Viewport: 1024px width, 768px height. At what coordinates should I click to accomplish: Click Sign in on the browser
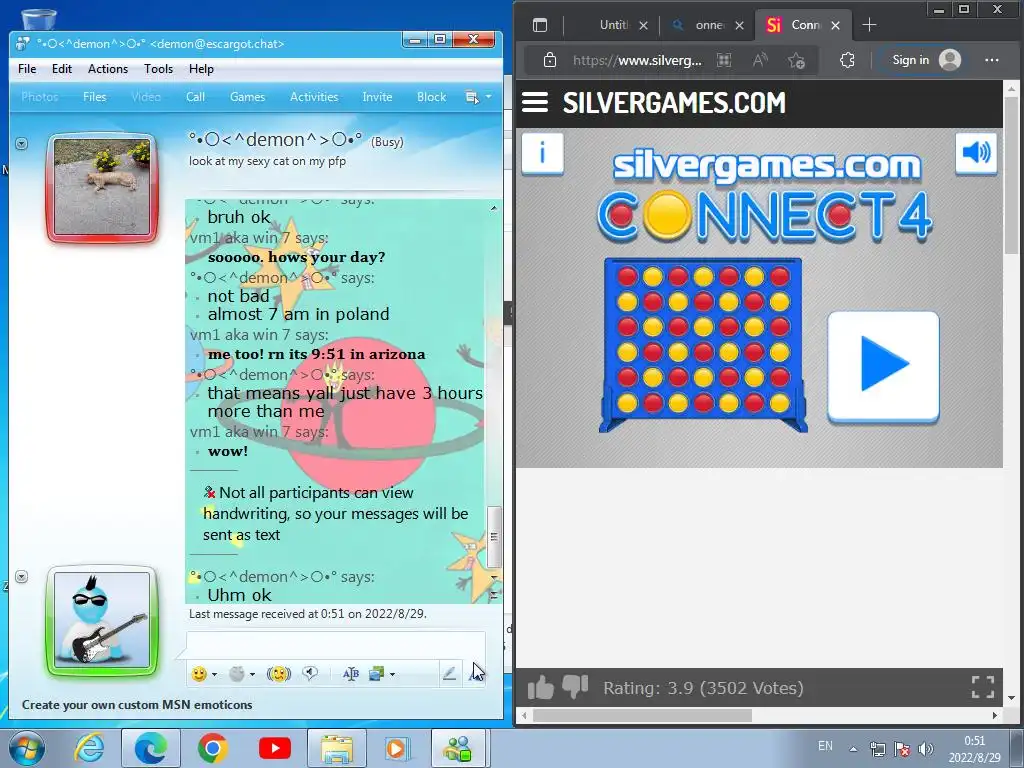click(x=927, y=60)
